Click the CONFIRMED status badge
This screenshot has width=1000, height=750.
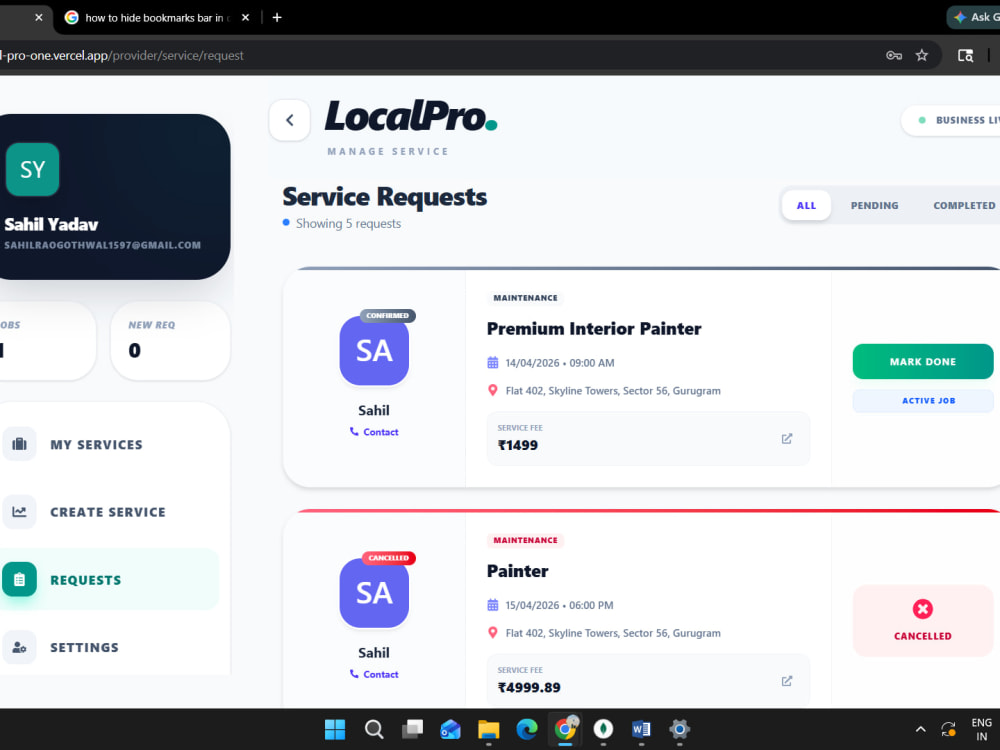tap(388, 316)
